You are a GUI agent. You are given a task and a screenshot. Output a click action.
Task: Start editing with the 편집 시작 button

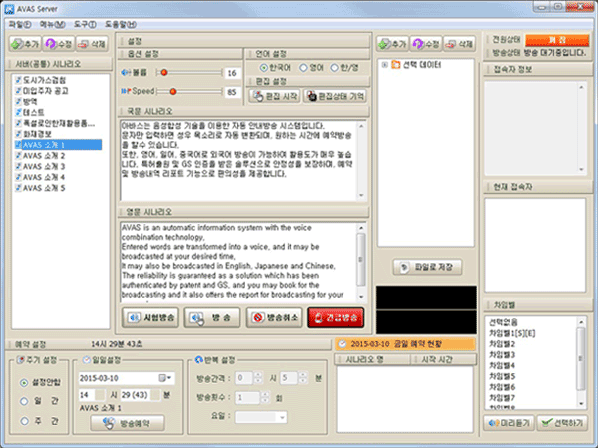click(274, 96)
